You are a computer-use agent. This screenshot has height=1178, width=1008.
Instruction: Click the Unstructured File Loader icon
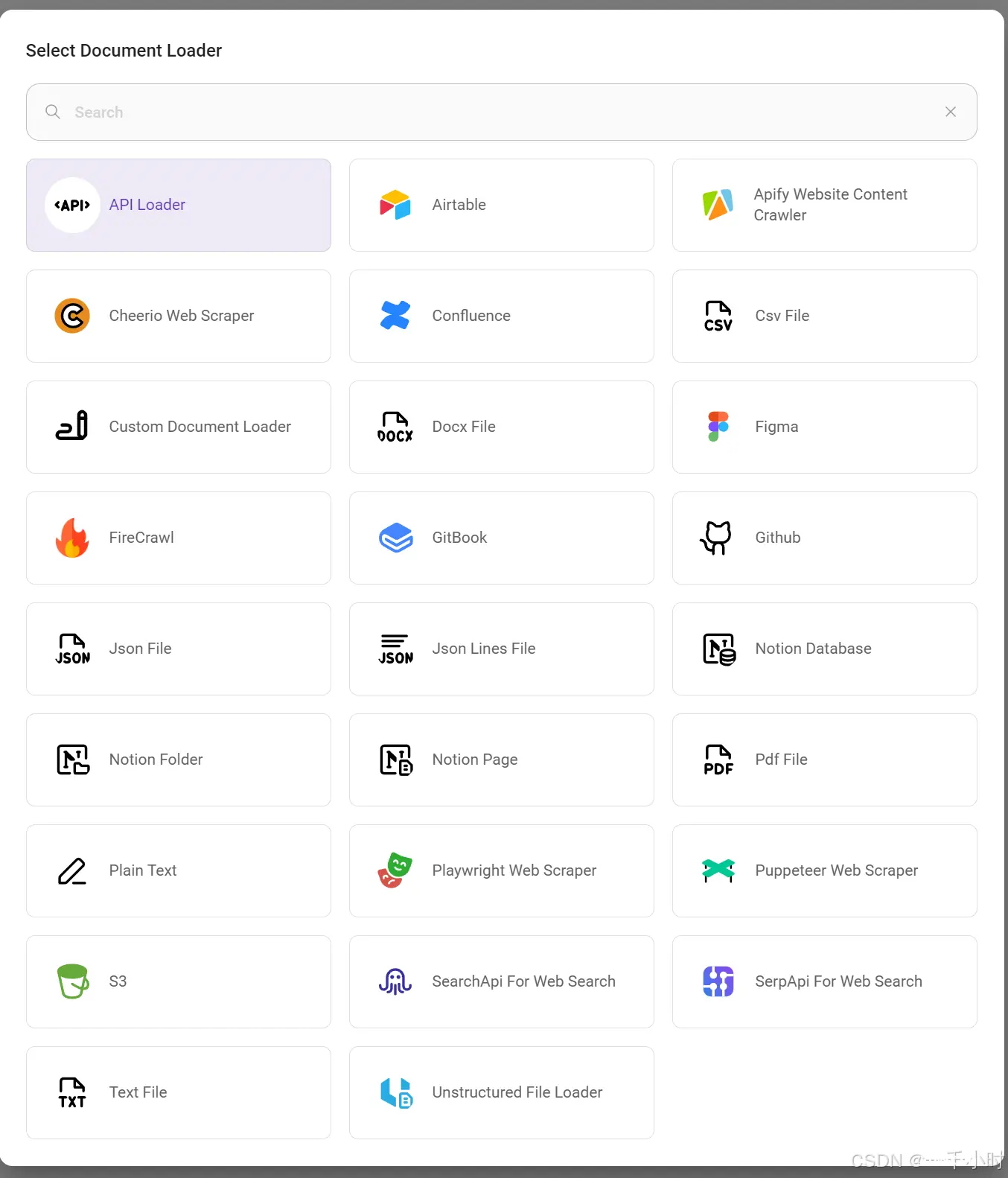(396, 1092)
